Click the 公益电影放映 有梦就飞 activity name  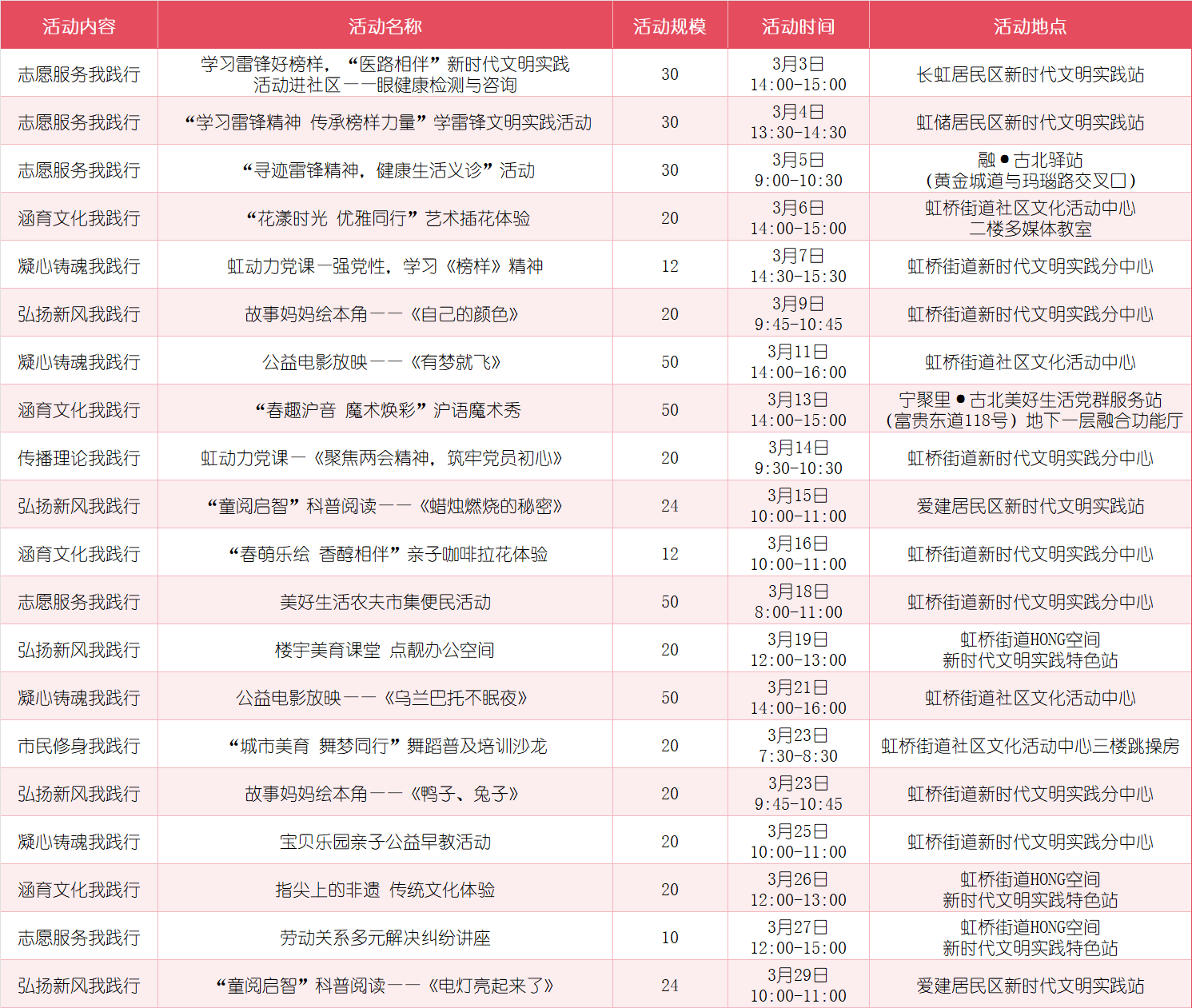click(386, 361)
